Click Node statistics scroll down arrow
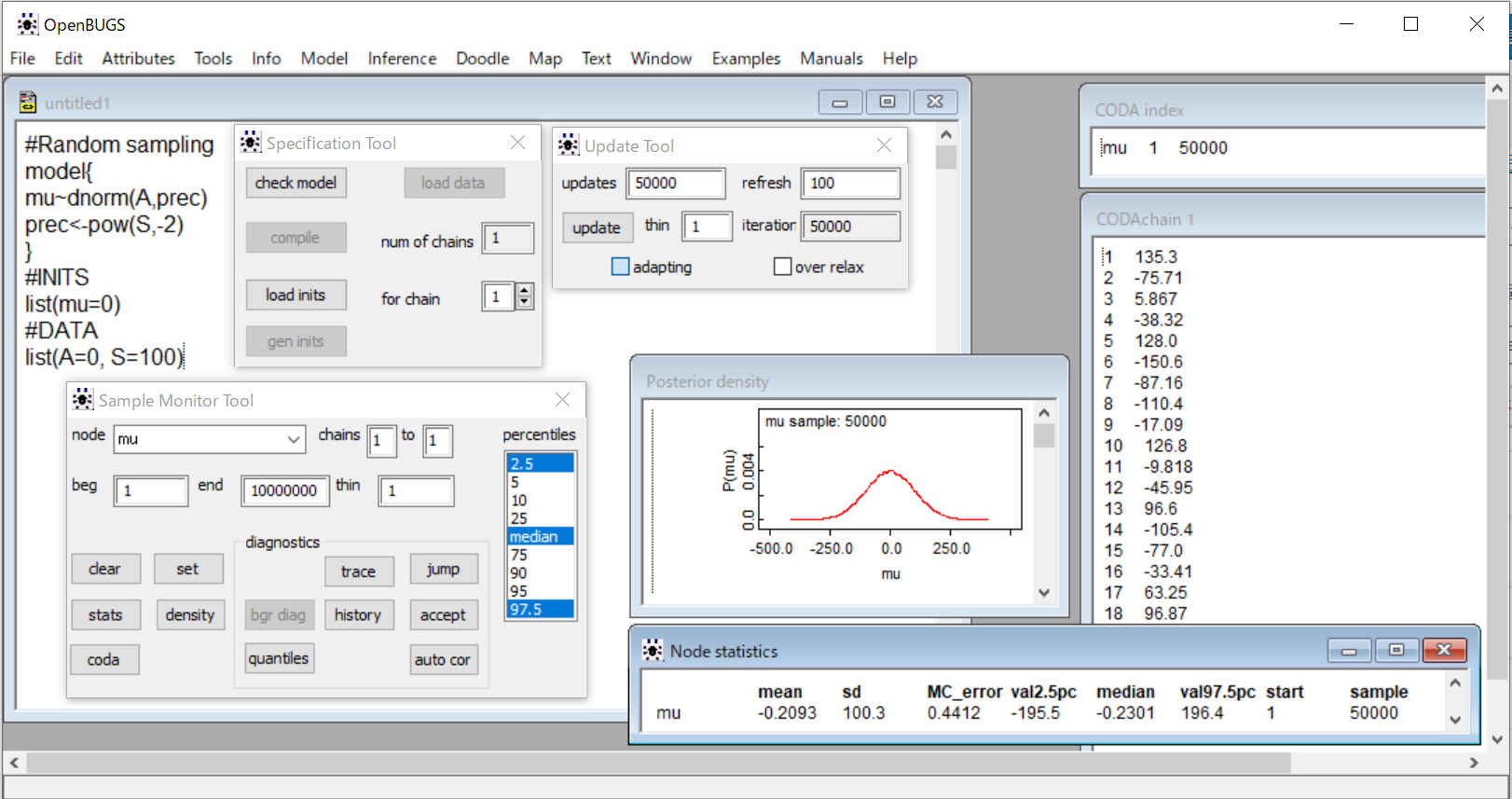The width and height of the screenshot is (1512, 799). pyautogui.click(x=1454, y=719)
